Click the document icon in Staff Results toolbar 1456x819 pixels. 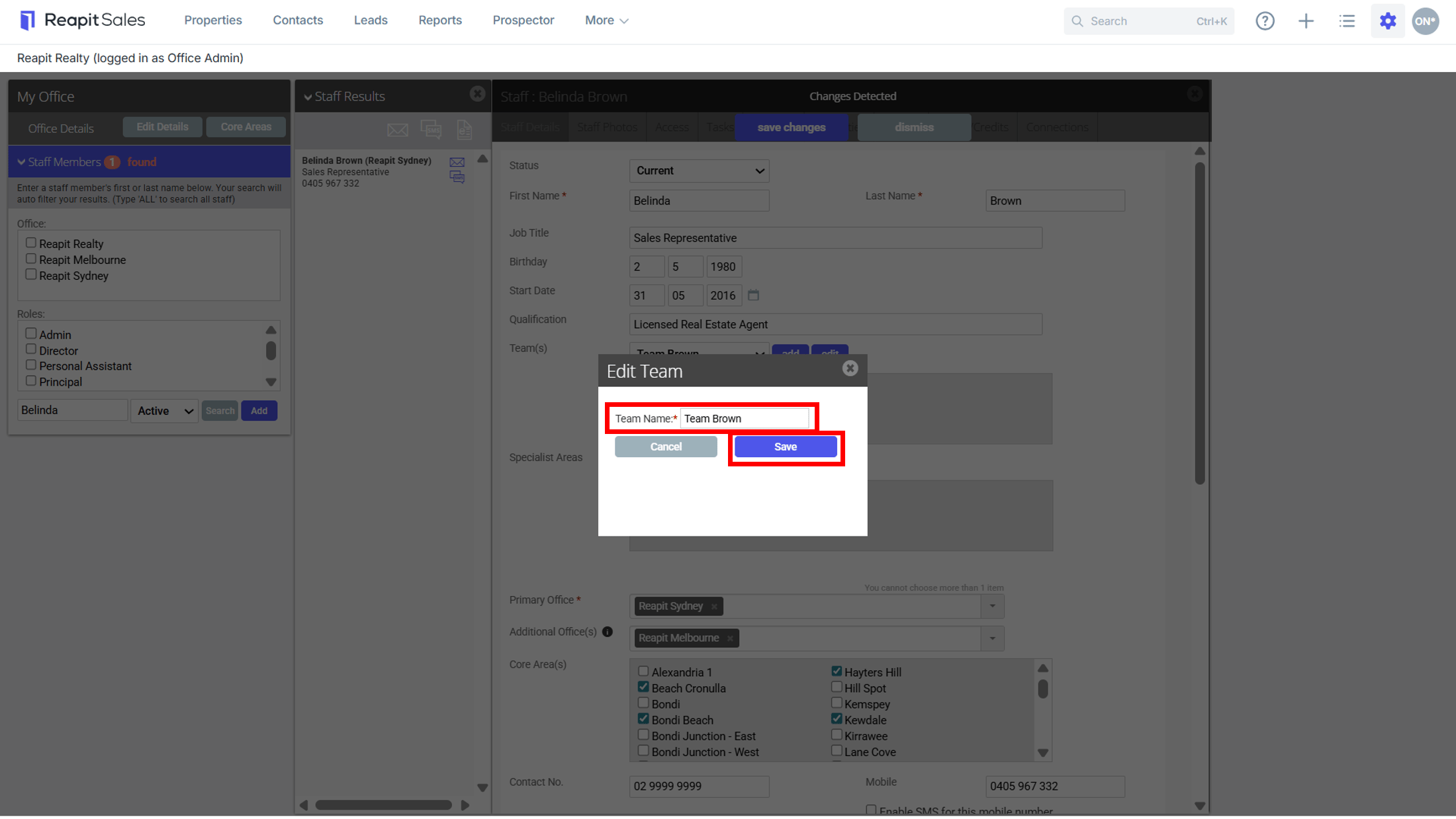(x=465, y=130)
